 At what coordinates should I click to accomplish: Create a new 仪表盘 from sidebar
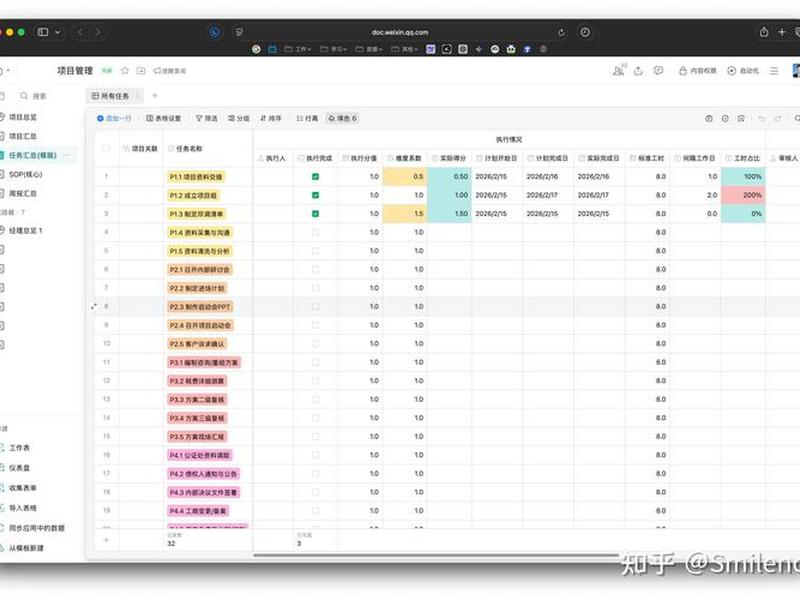click(x=19, y=468)
